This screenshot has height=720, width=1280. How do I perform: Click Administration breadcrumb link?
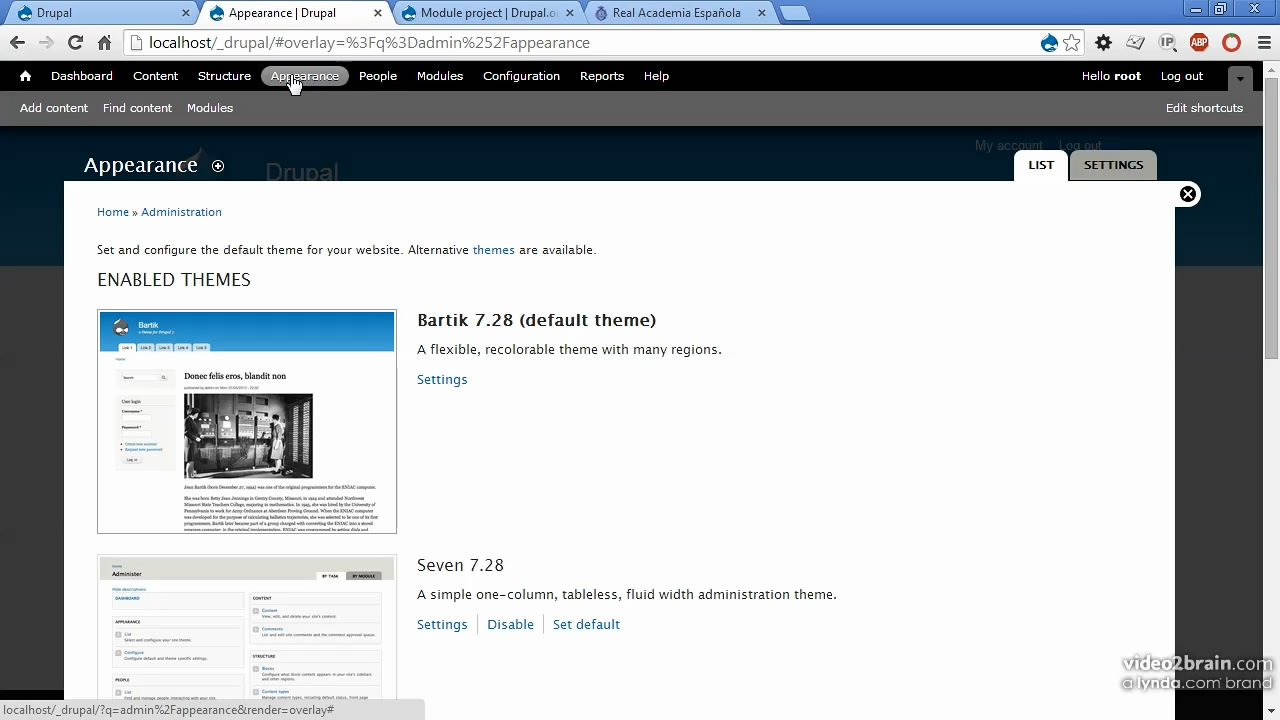[x=181, y=212]
